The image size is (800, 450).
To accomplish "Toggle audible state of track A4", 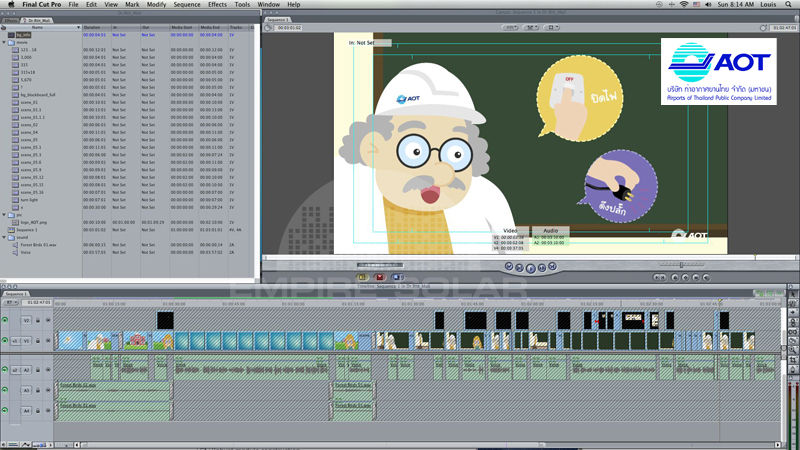I will (x=5, y=411).
